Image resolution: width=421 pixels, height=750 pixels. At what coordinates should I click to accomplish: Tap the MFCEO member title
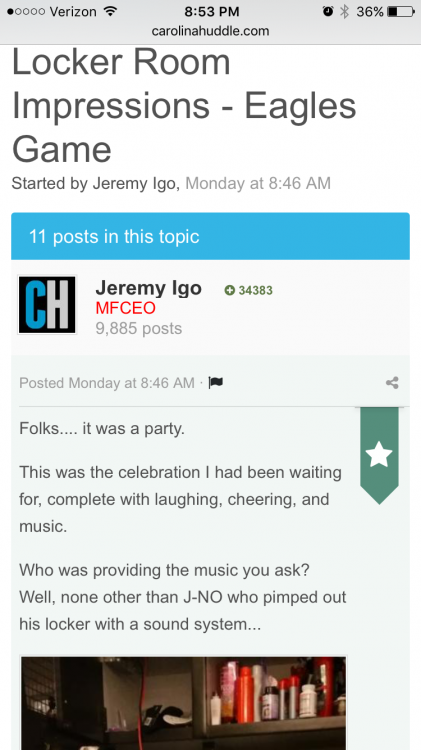(125, 308)
